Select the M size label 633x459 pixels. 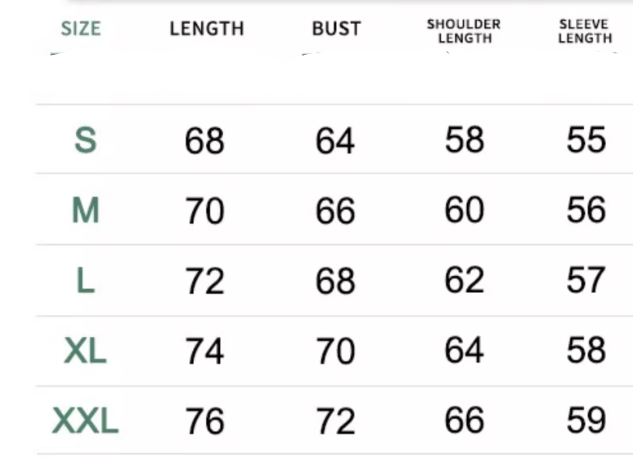tap(86, 210)
